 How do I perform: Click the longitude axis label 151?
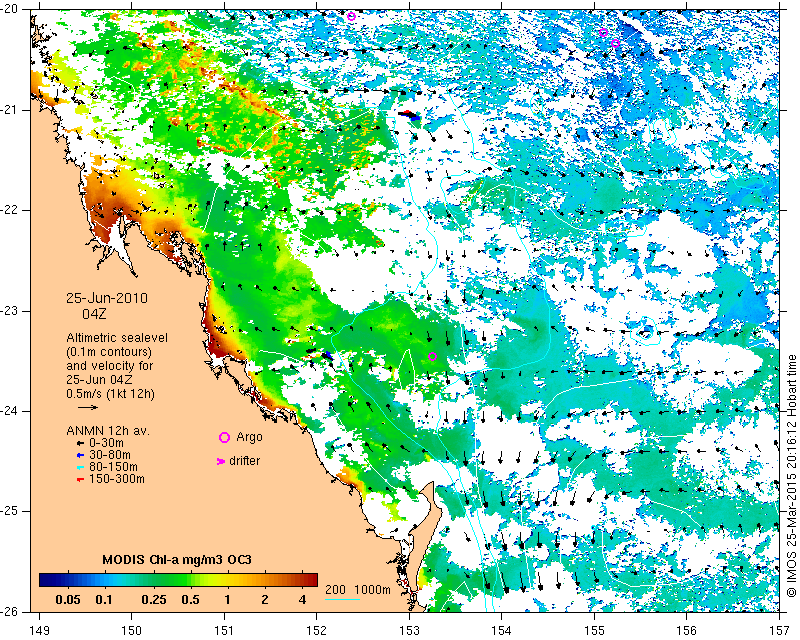[224, 631]
